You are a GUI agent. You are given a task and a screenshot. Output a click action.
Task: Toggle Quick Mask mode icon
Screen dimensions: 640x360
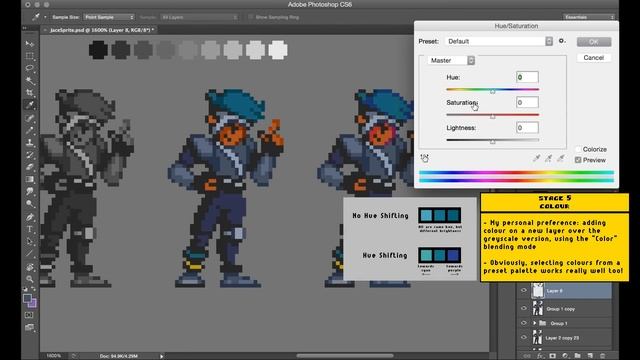pyautogui.click(x=29, y=315)
